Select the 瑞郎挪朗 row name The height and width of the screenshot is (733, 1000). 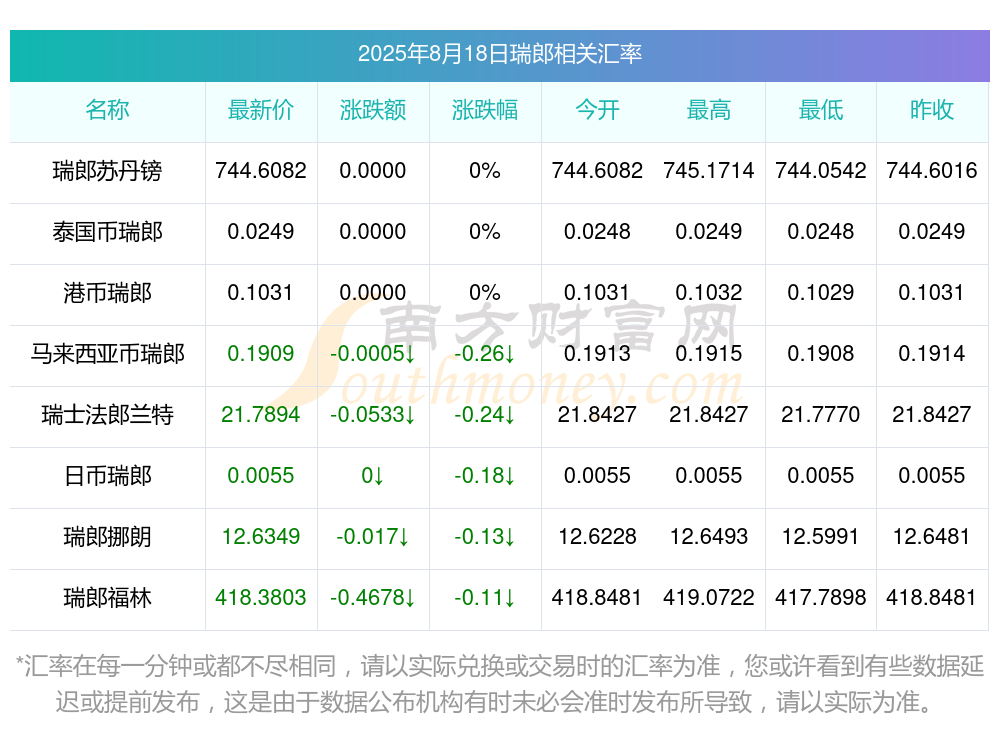point(107,537)
